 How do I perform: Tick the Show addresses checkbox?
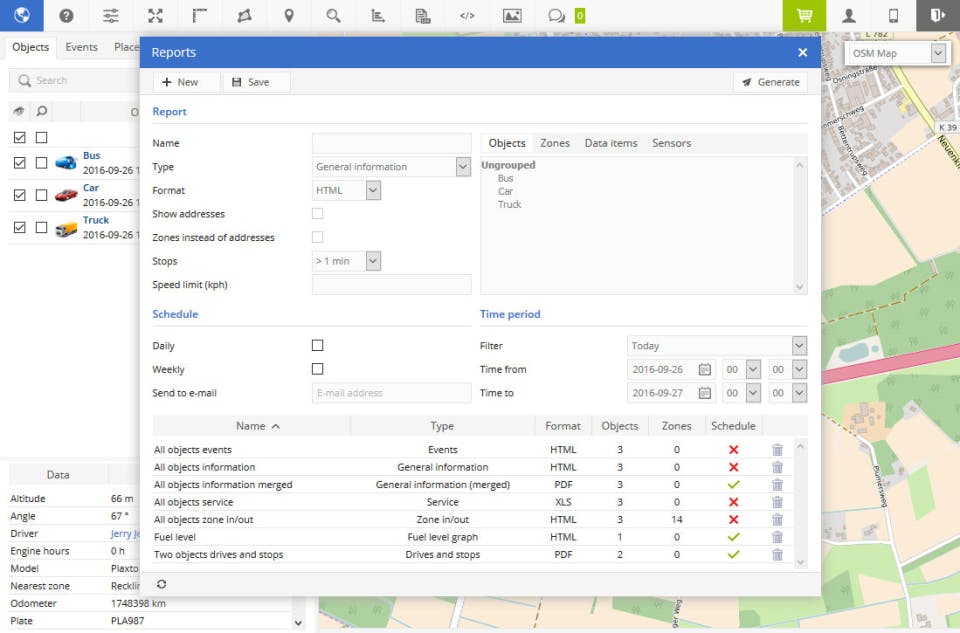tap(318, 214)
